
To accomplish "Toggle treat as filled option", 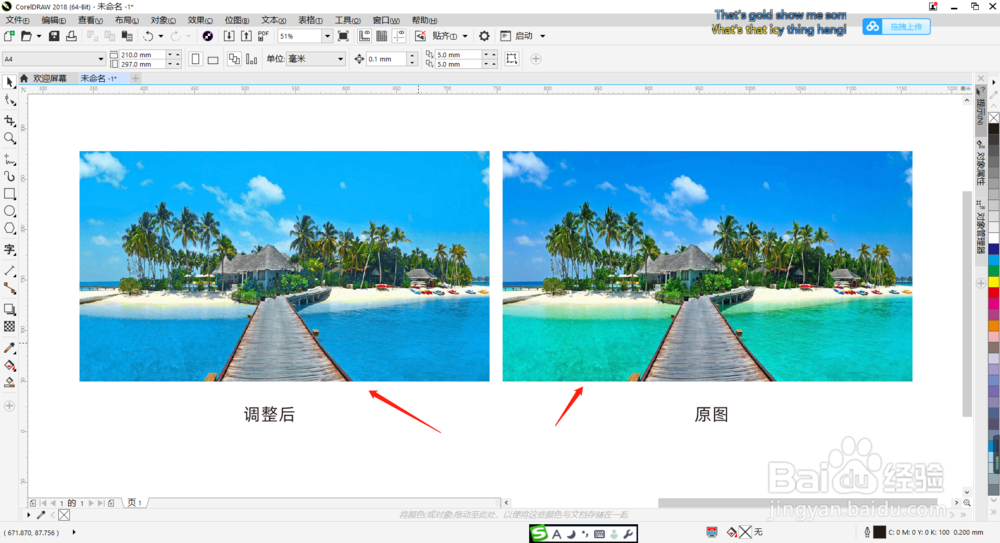I will 511,59.
